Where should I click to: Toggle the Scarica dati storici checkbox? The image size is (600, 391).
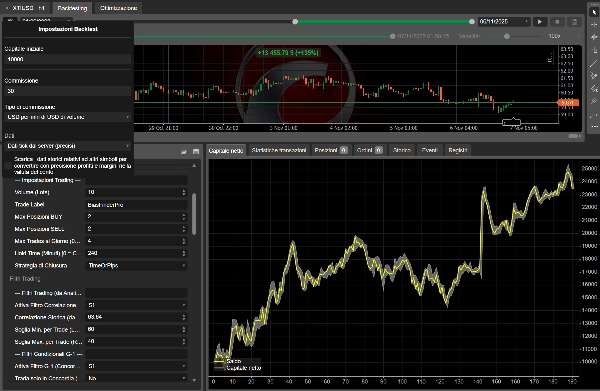pyautogui.click(x=8, y=165)
